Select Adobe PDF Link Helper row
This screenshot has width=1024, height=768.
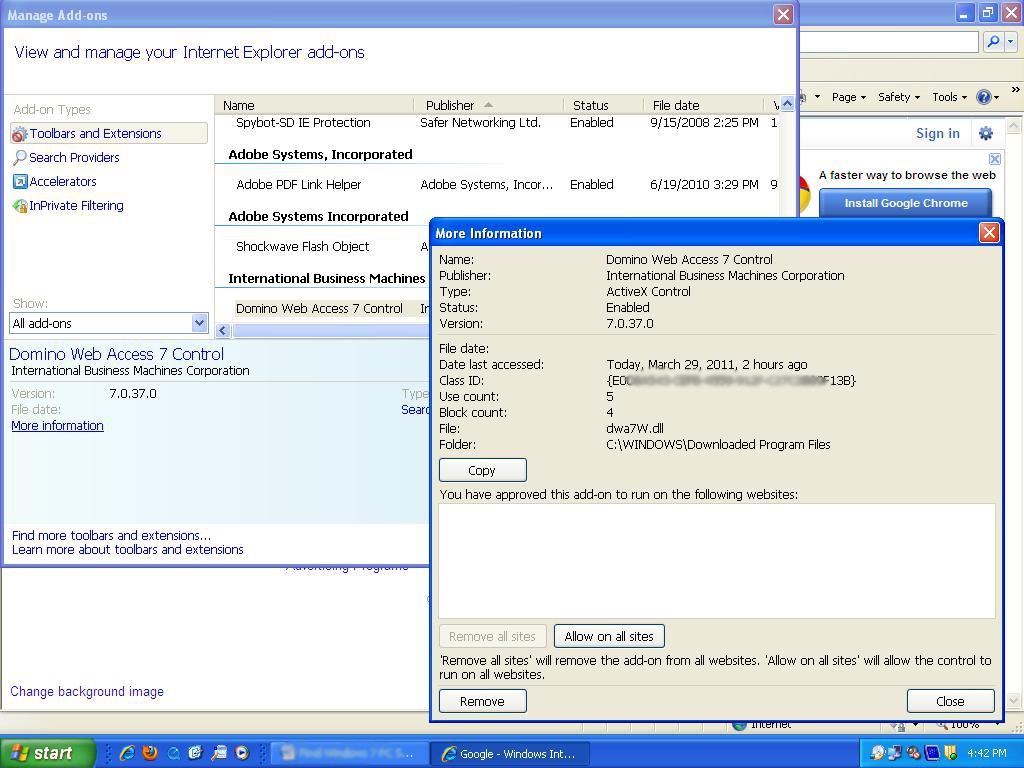point(497,185)
